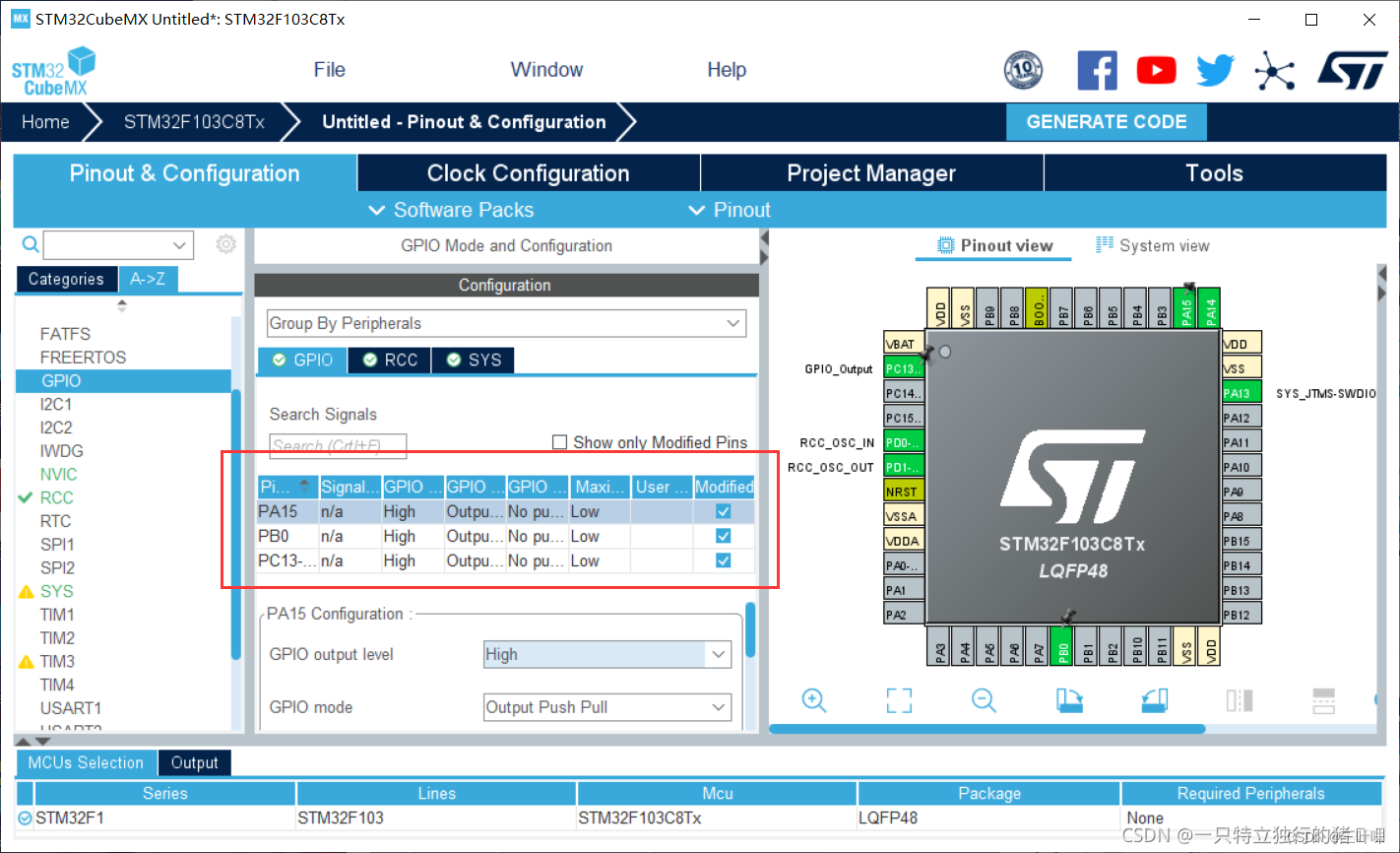This screenshot has width=1400, height=853.
Task: Switch to the Clock Configuration tab
Action: [x=529, y=173]
